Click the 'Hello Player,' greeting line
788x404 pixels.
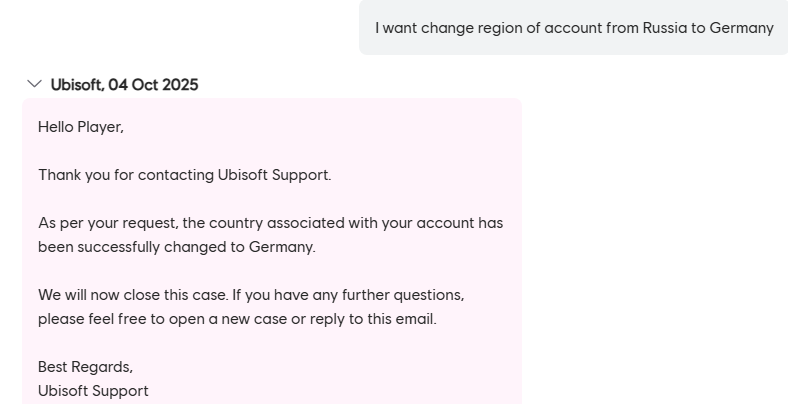pos(80,127)
